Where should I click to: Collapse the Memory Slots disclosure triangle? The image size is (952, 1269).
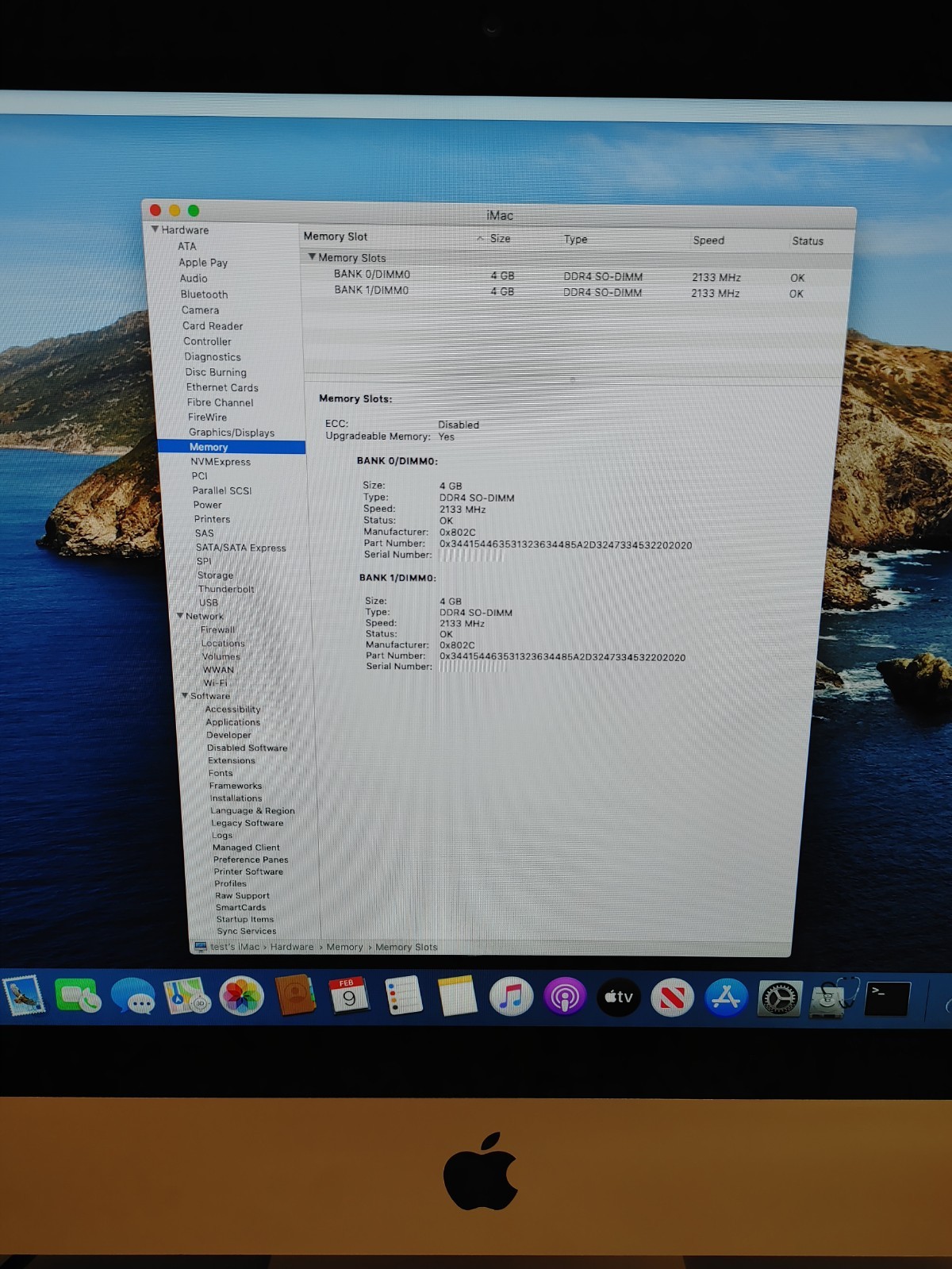point(312,257)
